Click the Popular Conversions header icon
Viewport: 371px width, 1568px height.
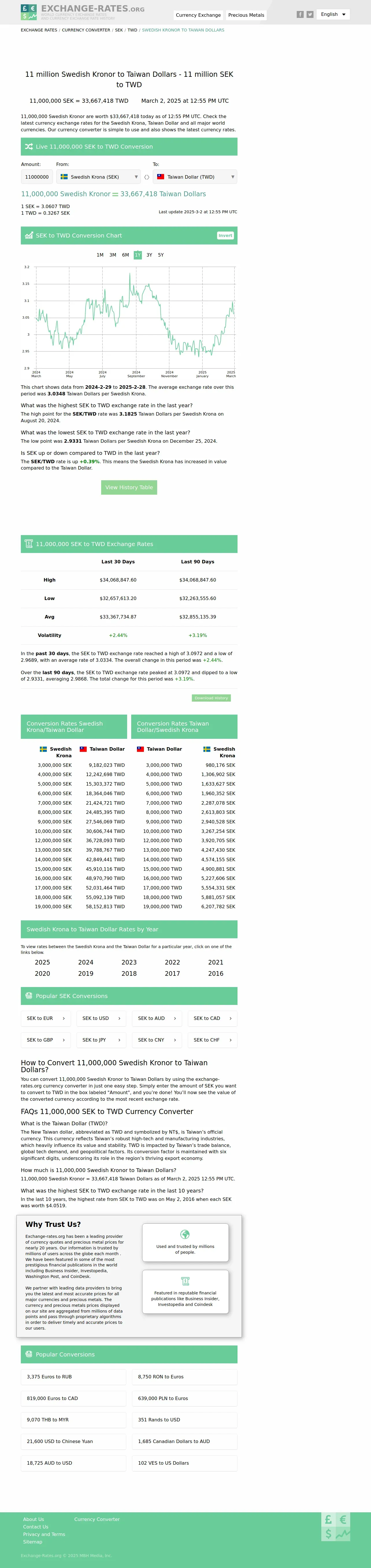29,1354
